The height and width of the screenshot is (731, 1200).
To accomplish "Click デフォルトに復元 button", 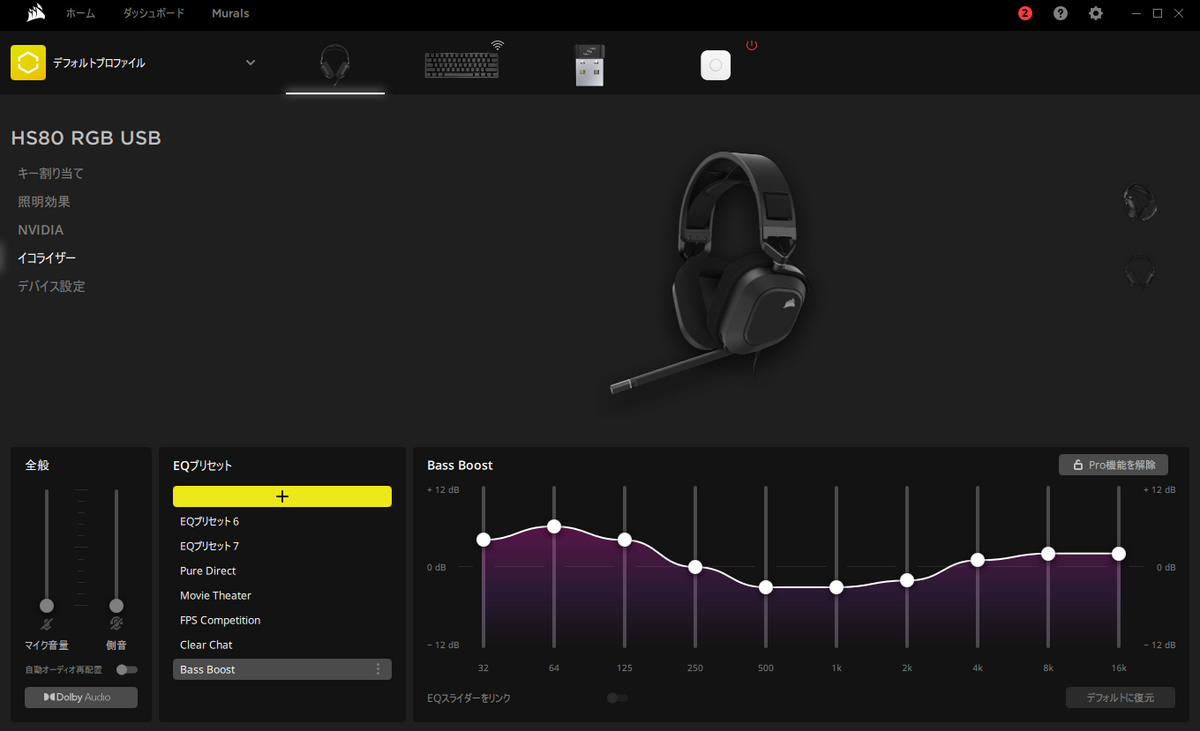I will click(1120, 698).
